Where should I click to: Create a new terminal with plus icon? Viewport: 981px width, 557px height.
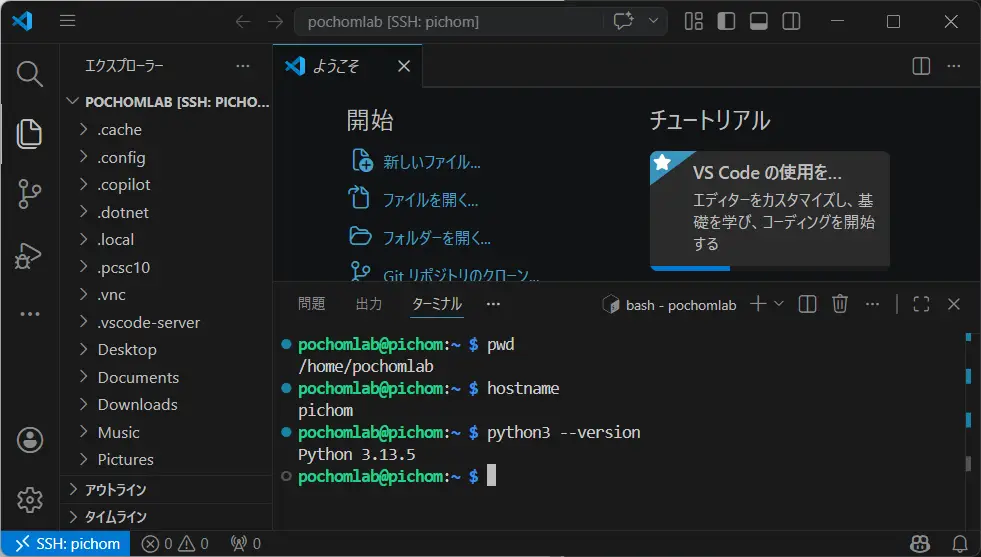[758, 304]
